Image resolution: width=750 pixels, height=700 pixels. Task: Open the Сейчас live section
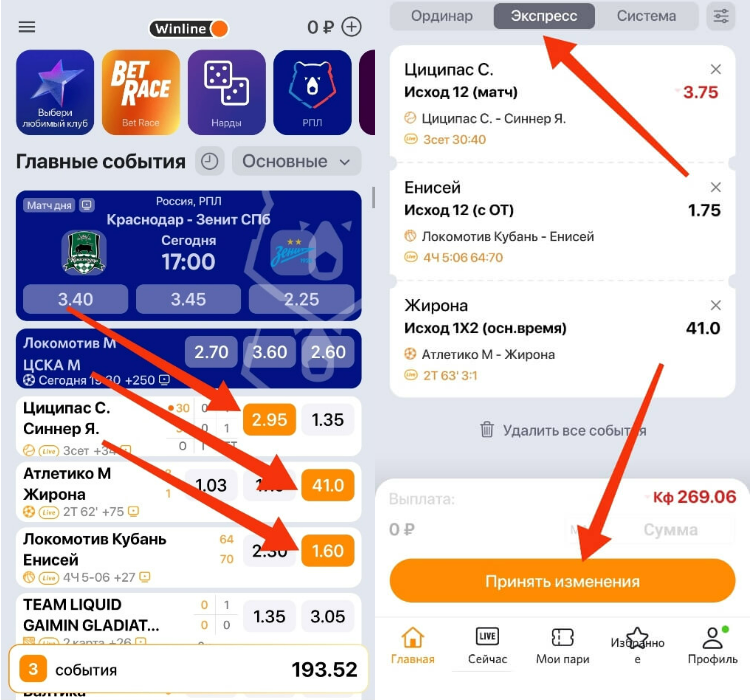pyautogui.click(x=487, y=646)
